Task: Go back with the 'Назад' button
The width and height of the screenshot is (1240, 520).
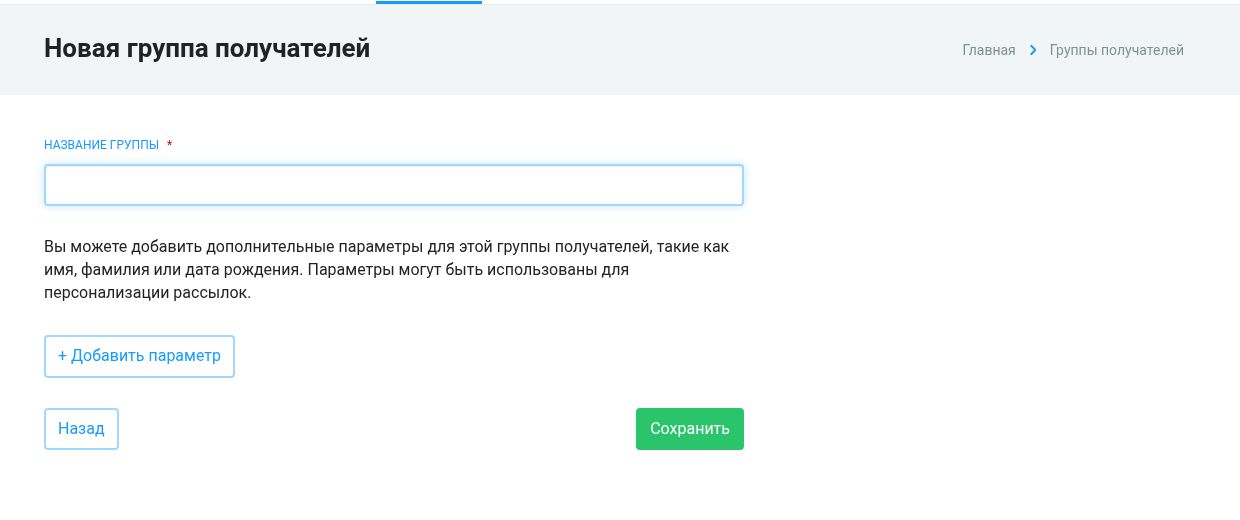Action: coord(81,429)
